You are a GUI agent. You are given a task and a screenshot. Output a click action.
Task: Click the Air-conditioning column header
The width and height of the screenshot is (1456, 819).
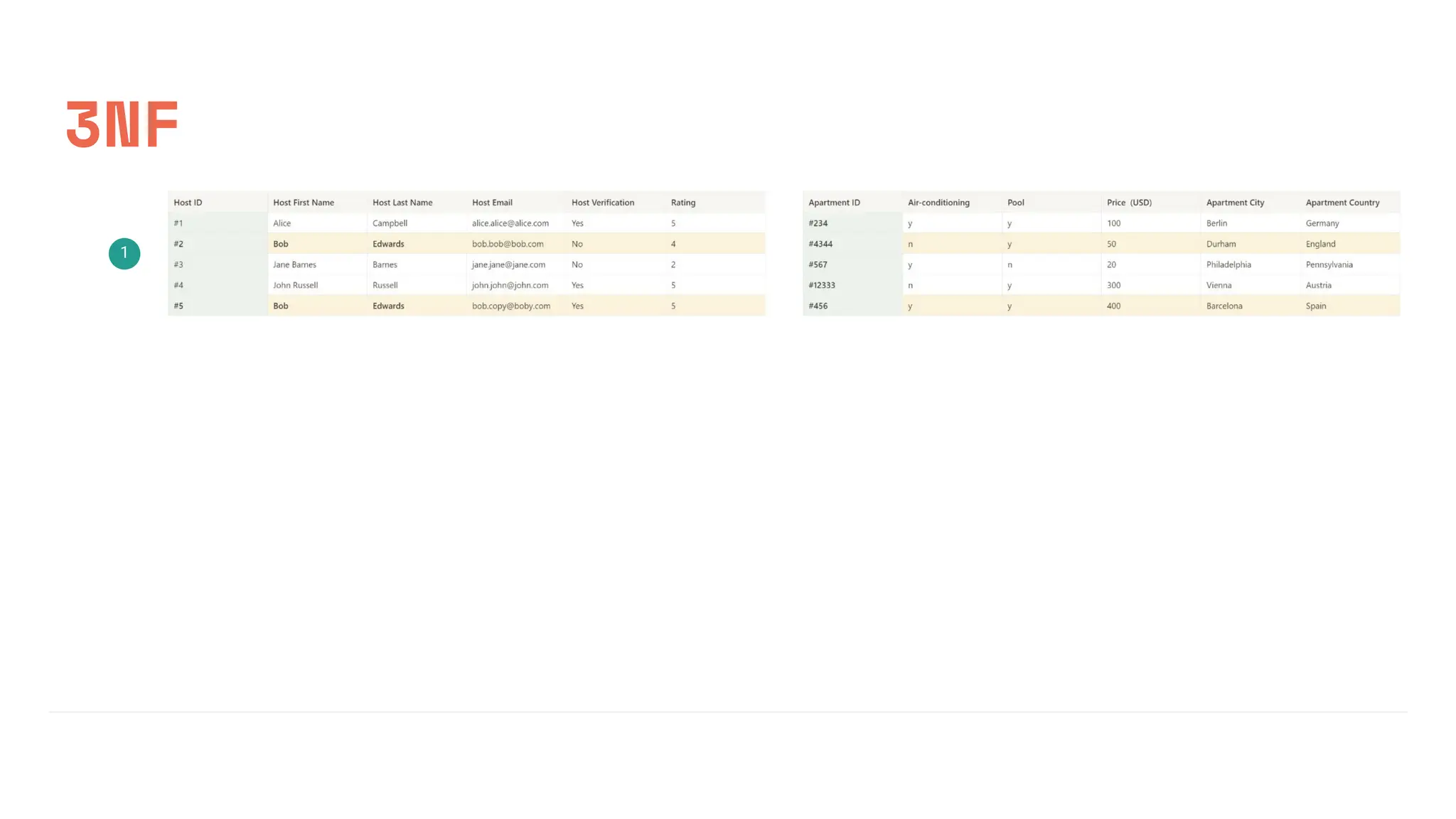938,203
